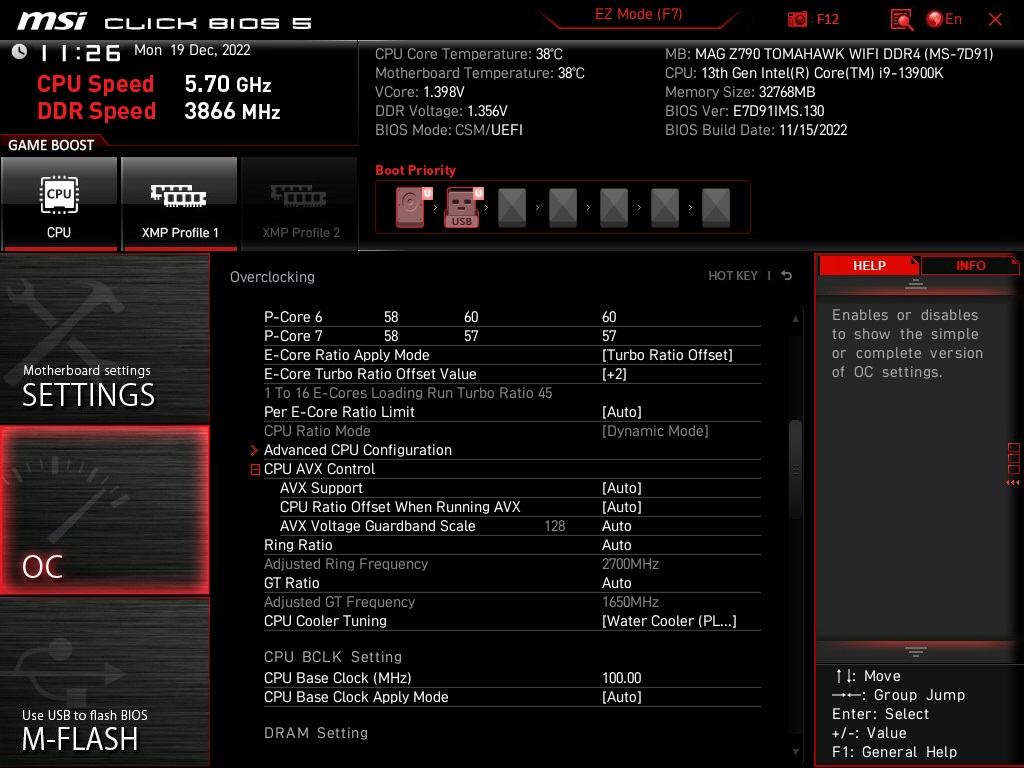Click BIOS Ver E7D91IMS.130 text

click(744, 111)
